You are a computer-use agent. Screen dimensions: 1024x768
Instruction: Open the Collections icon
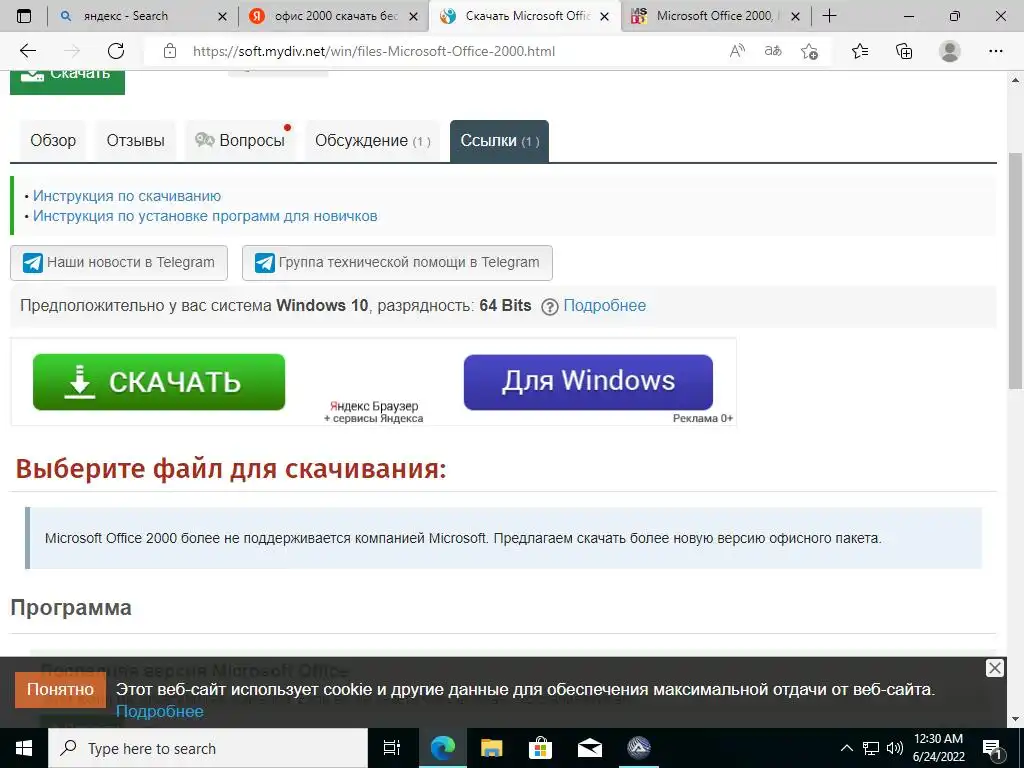(x=904, y=51)
